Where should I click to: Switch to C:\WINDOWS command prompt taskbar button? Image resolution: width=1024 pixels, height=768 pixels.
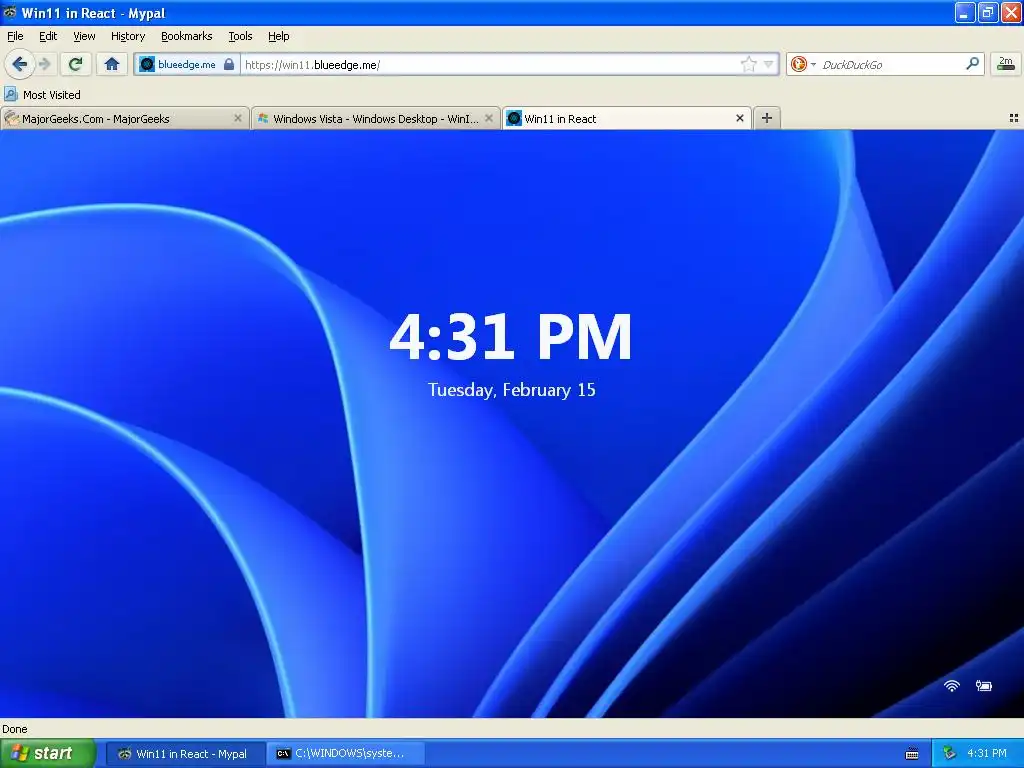345,754
